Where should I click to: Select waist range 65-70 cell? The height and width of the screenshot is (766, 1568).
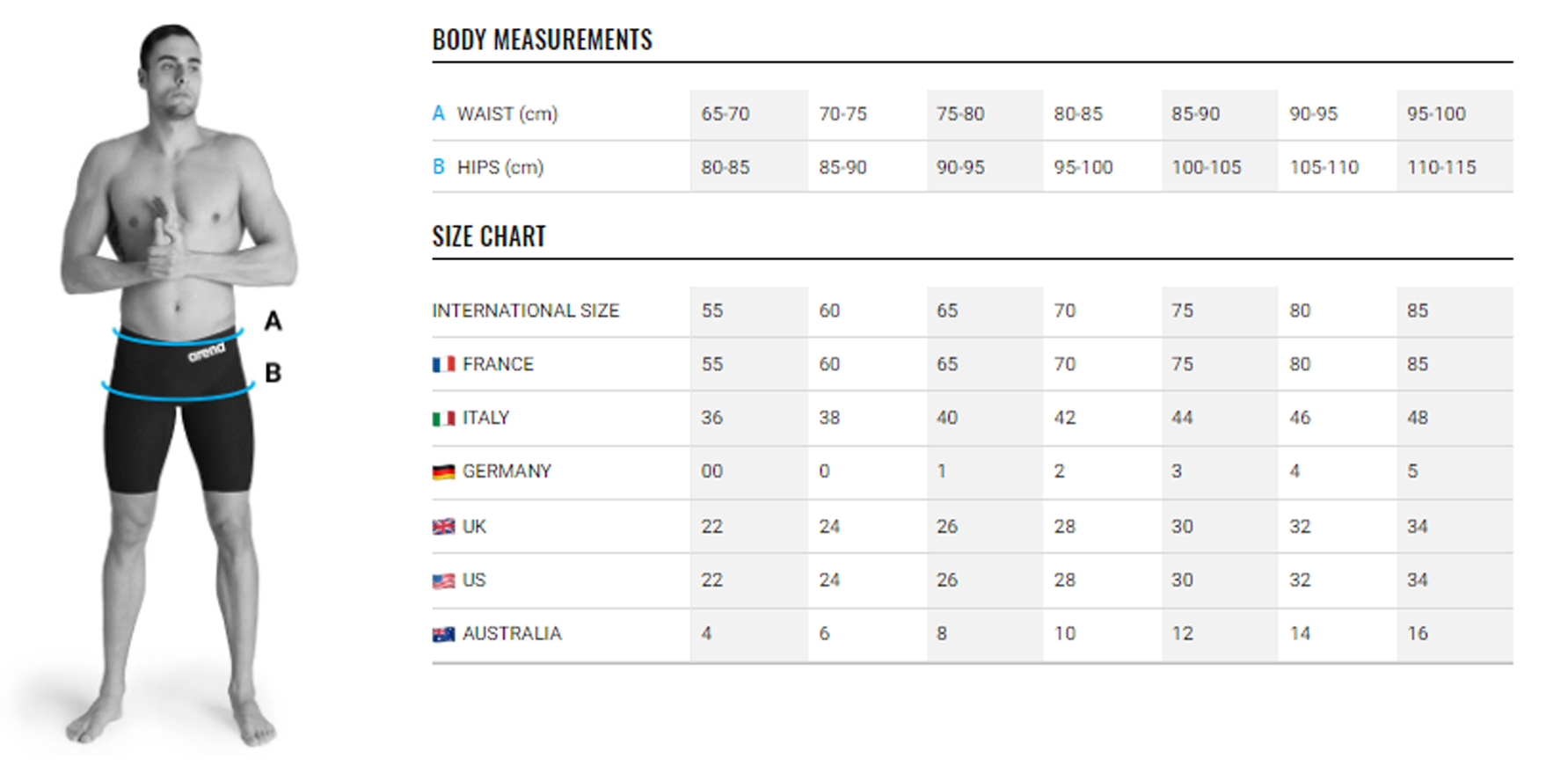tap(726, 114)
